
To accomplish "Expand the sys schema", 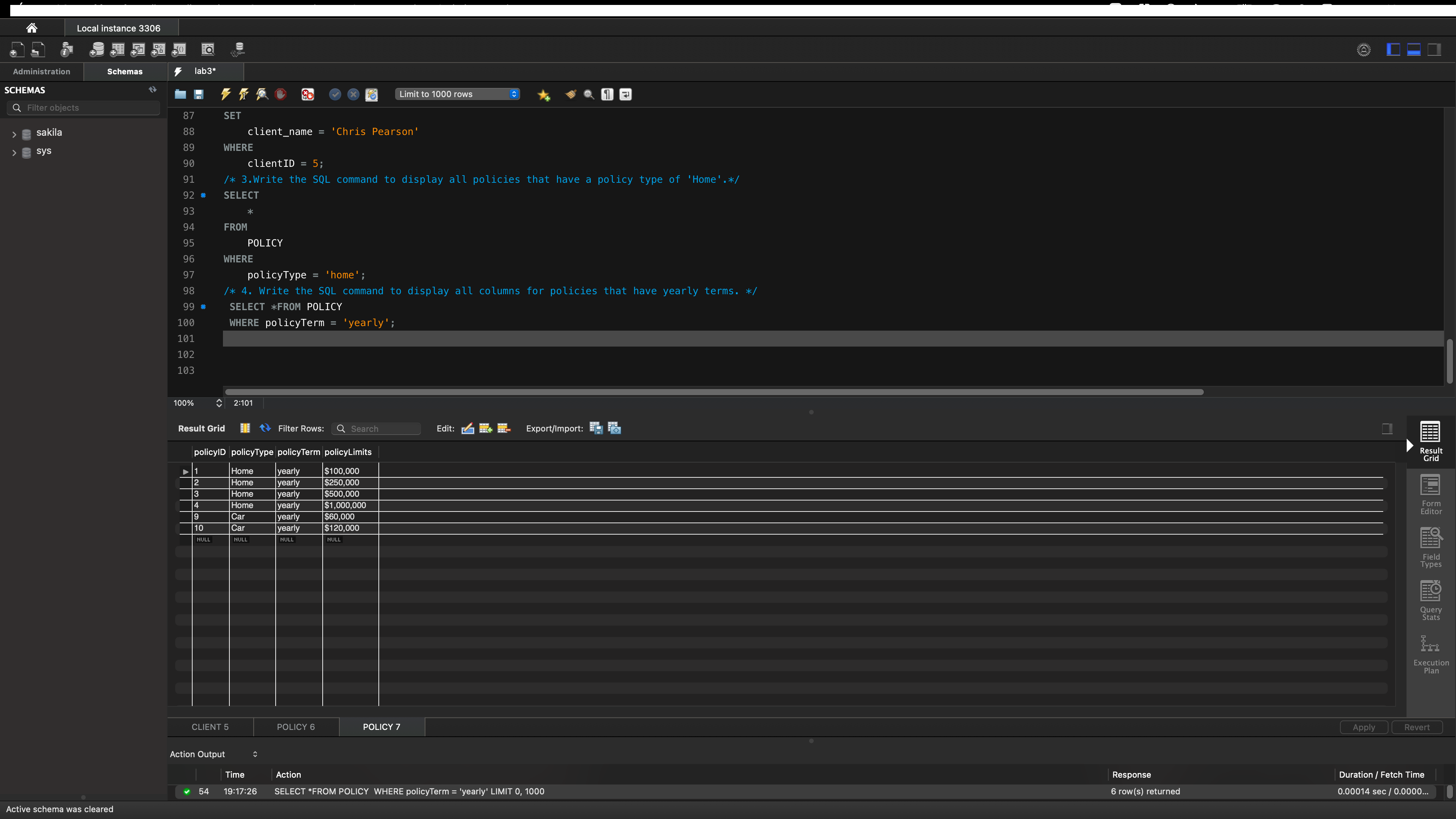I will click(x=14, y=152).
